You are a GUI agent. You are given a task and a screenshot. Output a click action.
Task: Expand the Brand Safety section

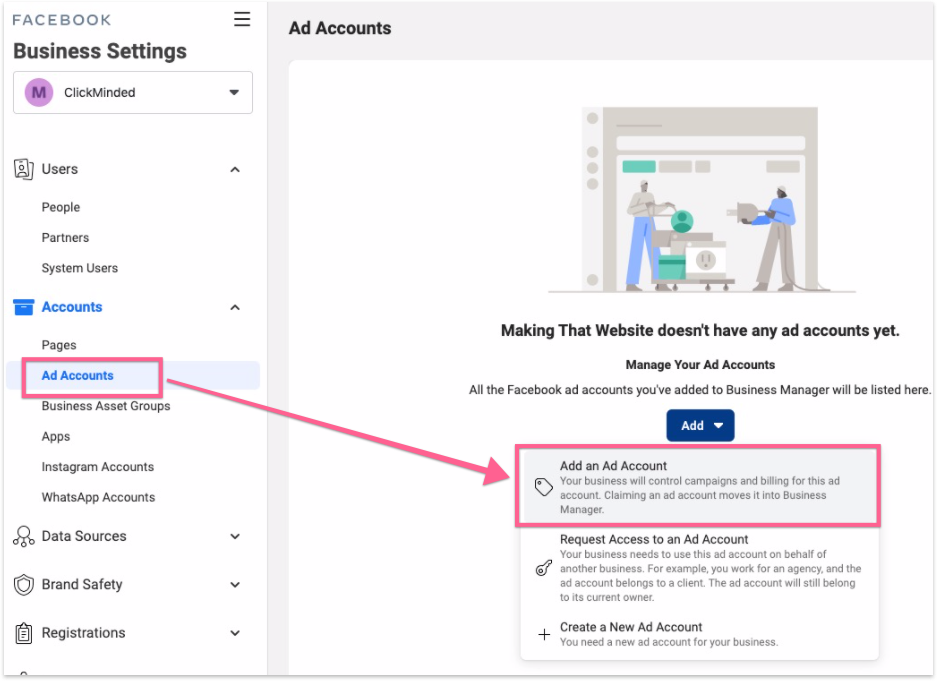pyautogui.click(x=235, y=584)
